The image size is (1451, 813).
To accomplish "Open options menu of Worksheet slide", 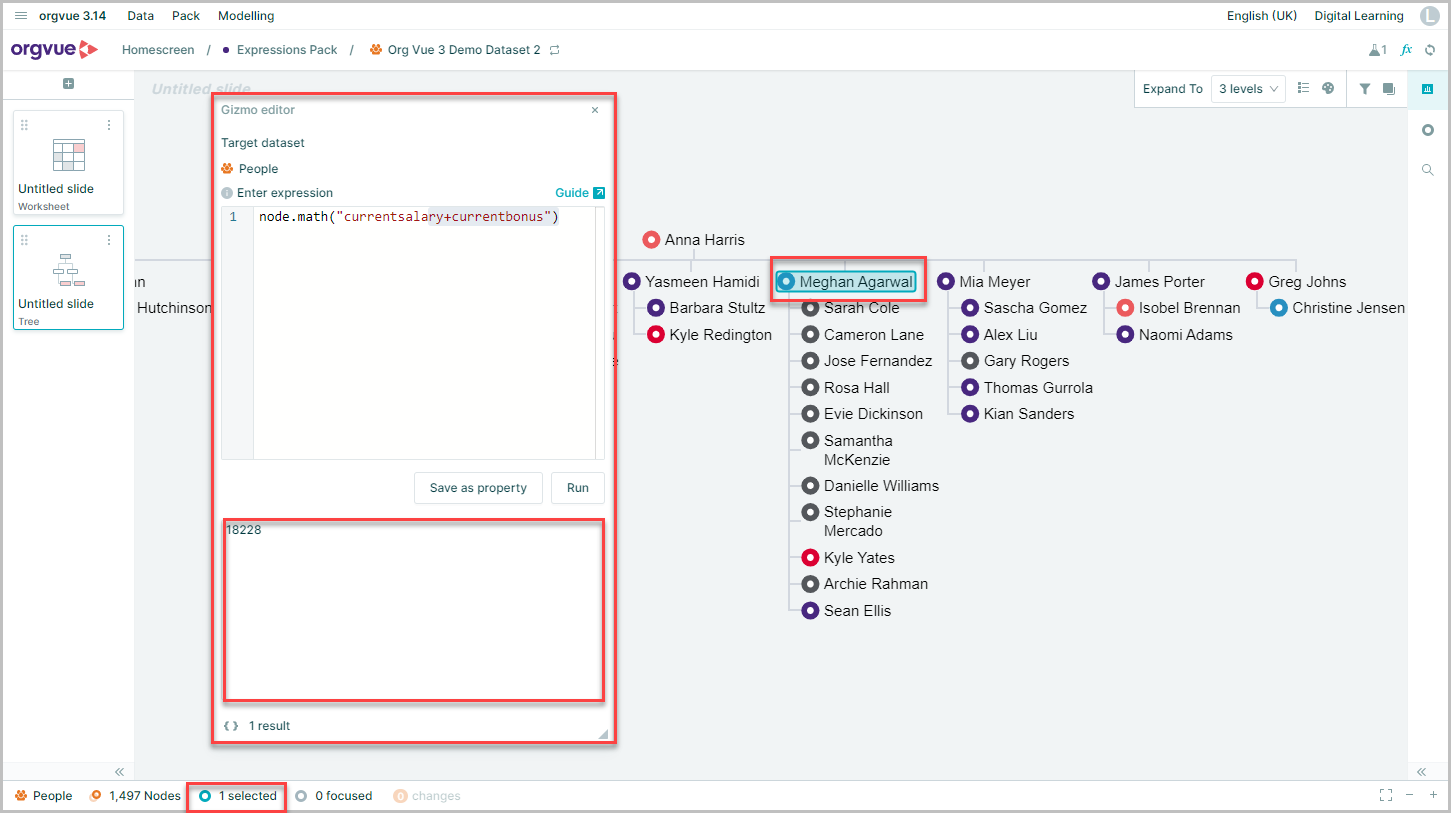I will (x=109, y=125).
